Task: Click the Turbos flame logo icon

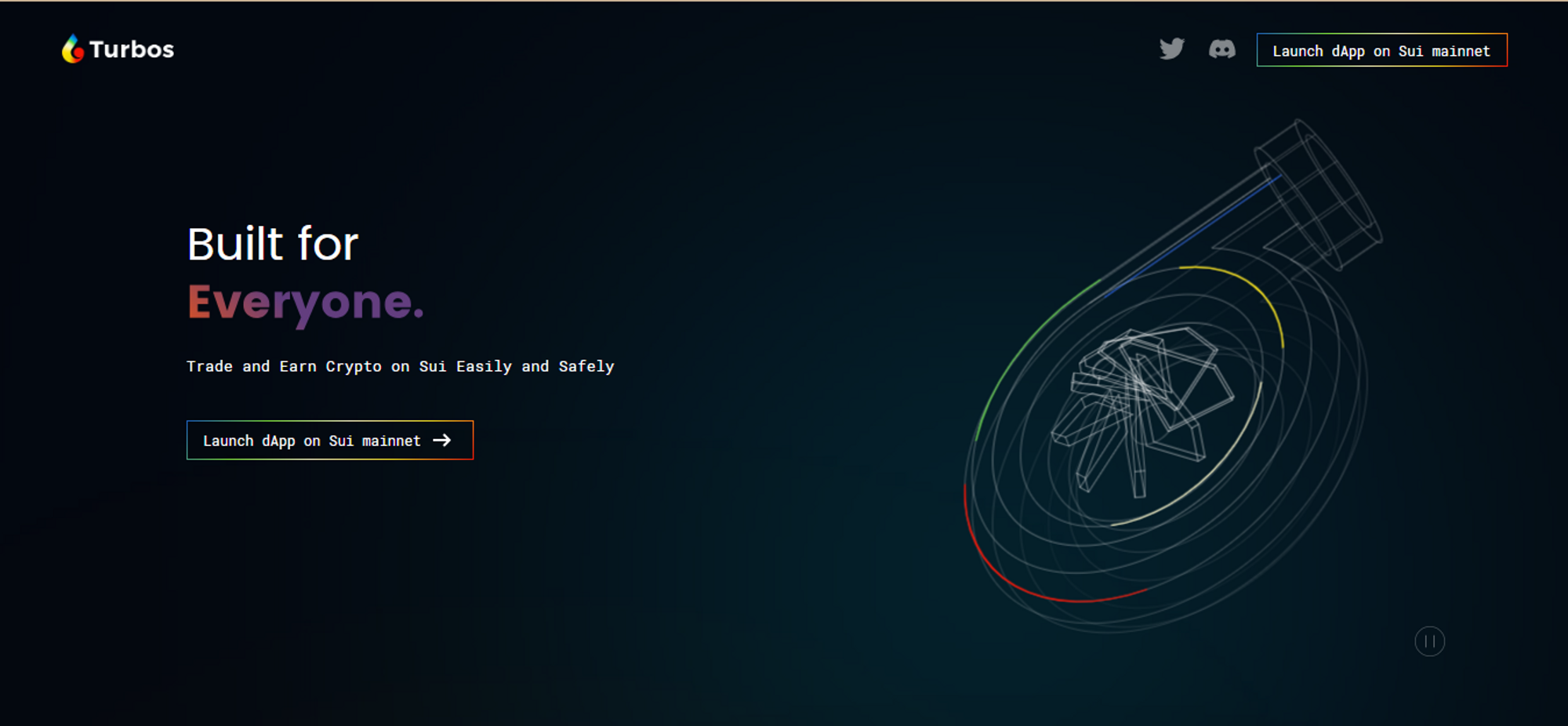Action: click(x=72, y=49)
